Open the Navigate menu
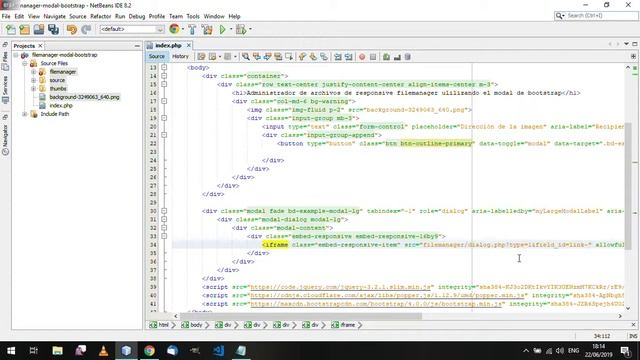The height and width of the screenshot is (360, 640). 54,16
